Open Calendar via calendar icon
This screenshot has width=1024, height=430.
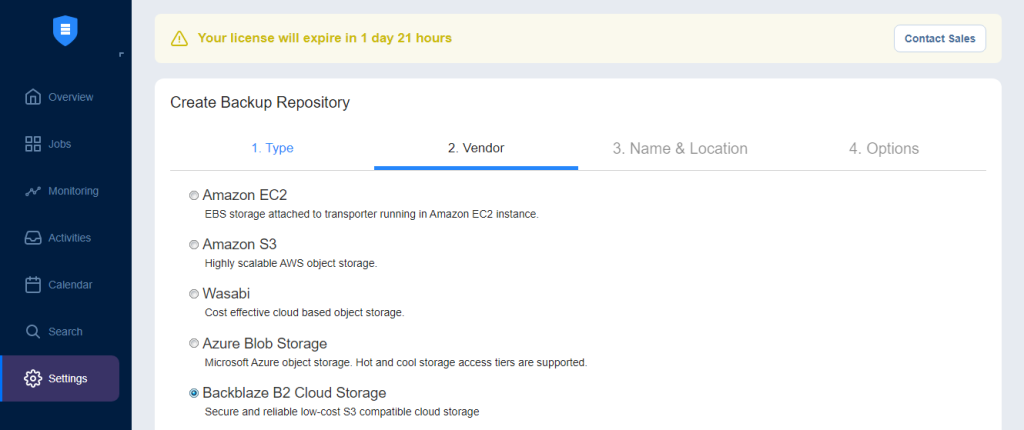33,285
